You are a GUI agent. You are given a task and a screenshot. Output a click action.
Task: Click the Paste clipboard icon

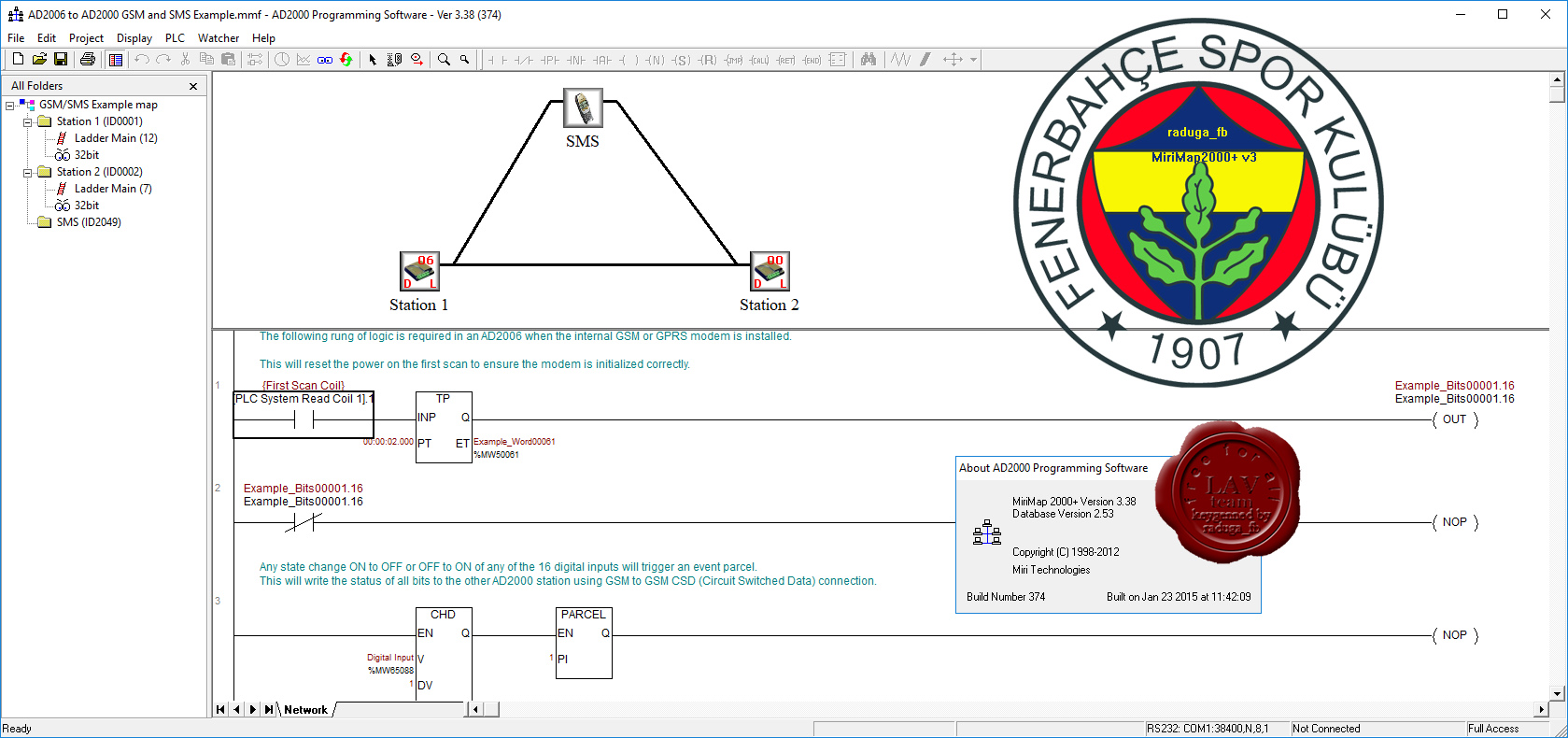pyautogui.click(x=228, y=60)
